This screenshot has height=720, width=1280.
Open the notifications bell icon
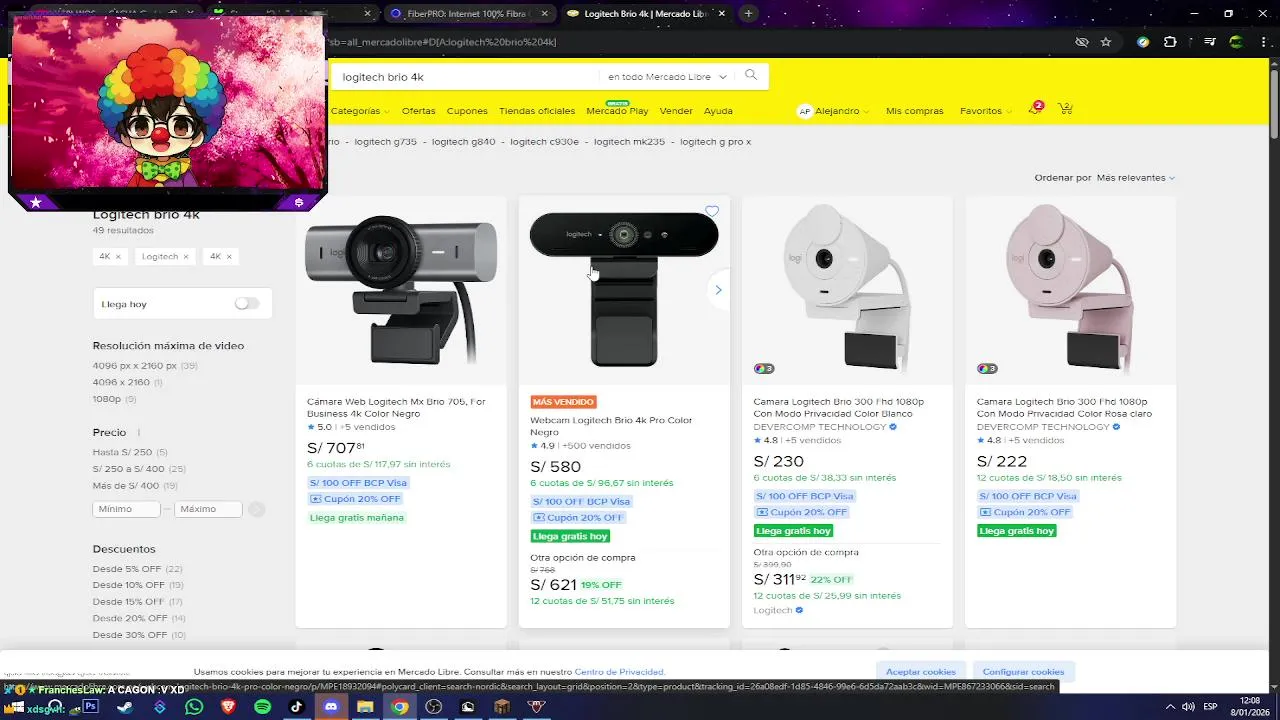(1035, 108)
